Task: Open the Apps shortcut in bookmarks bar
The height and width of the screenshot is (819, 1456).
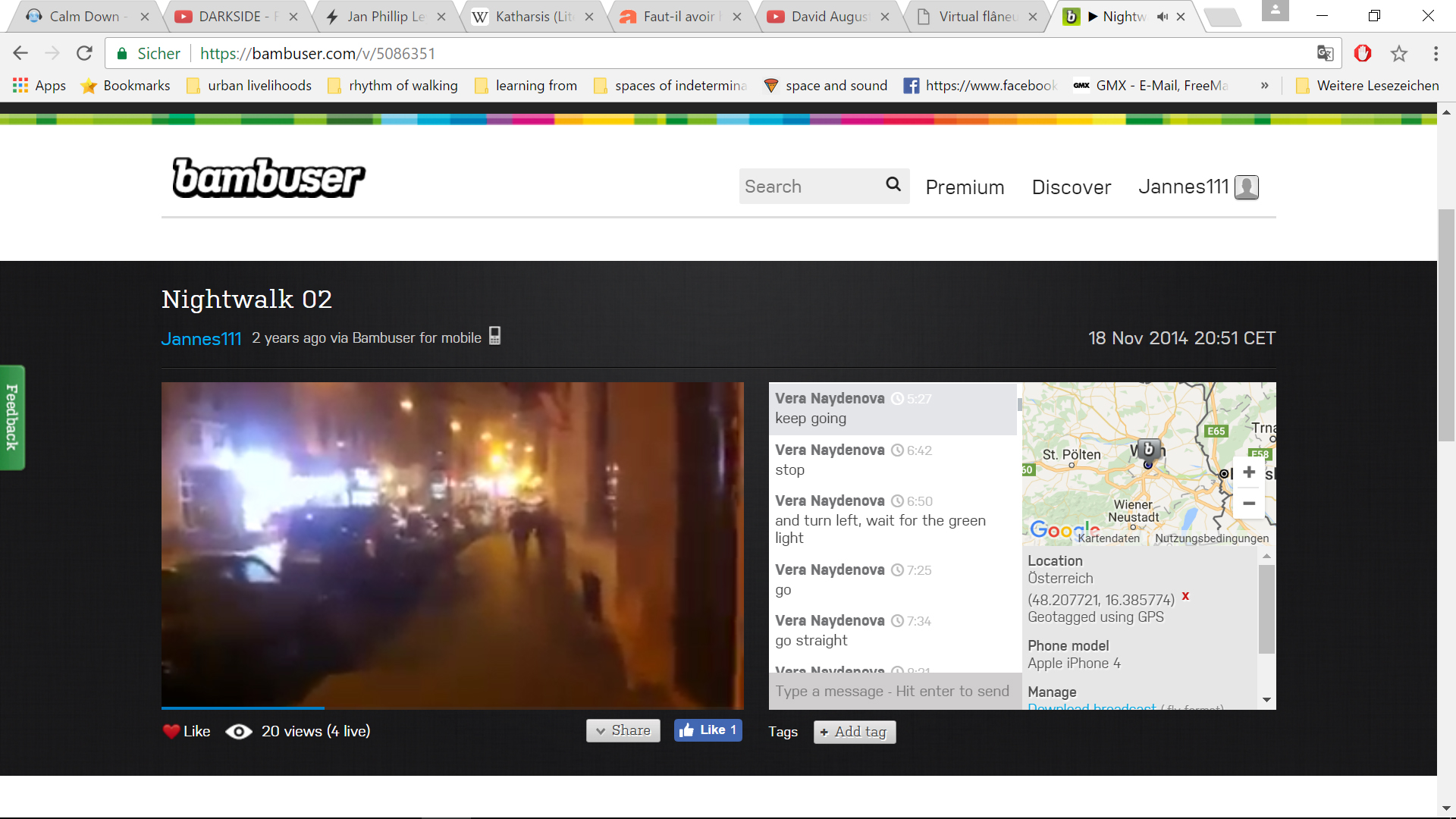Action: [39, 86]
